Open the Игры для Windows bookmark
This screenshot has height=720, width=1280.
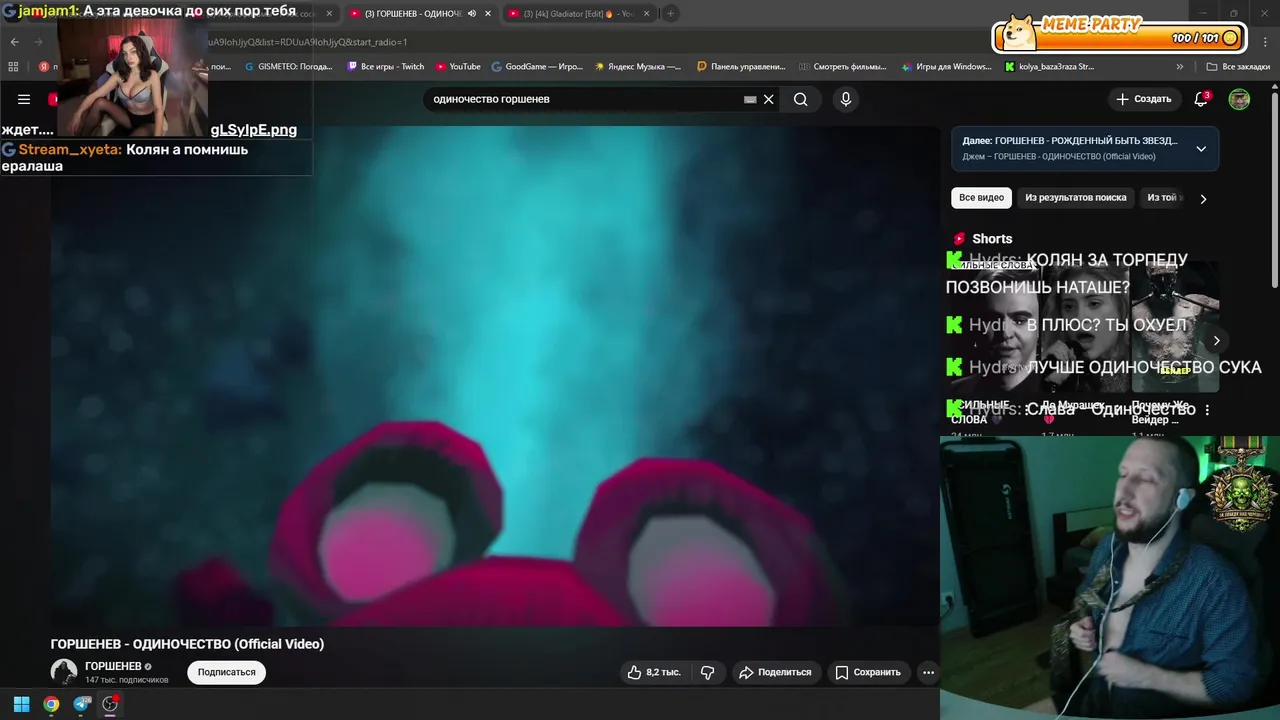click(946, 67)
